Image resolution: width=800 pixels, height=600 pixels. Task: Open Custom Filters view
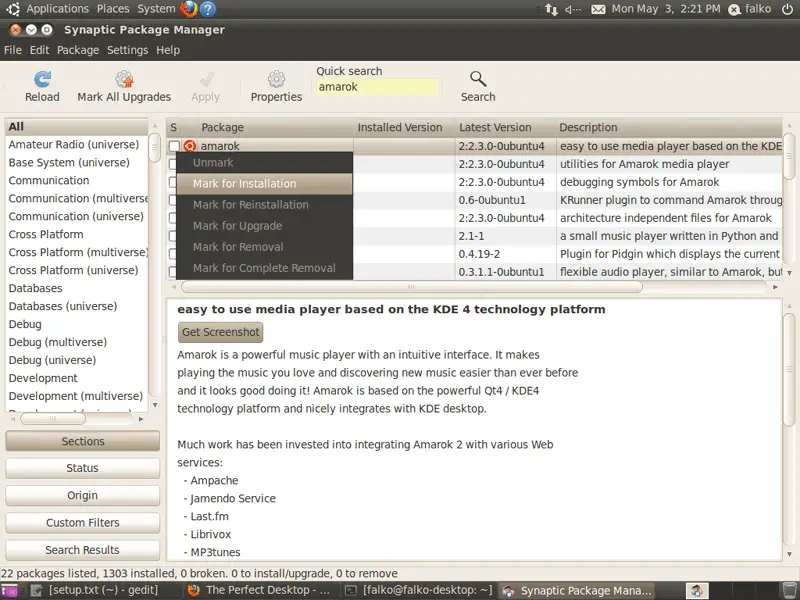pos(83,522)
